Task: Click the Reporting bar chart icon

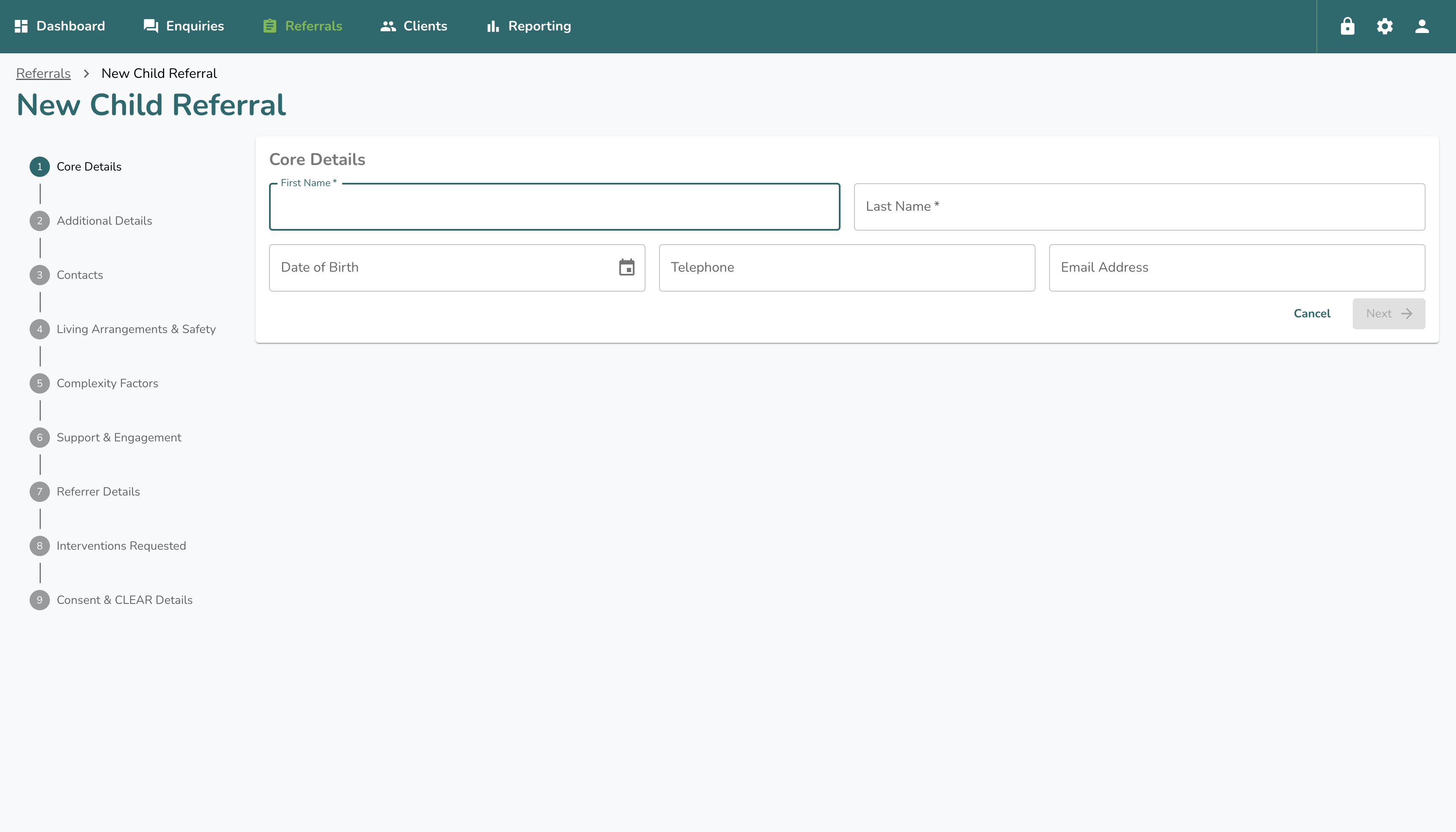Action: point(492,26)
